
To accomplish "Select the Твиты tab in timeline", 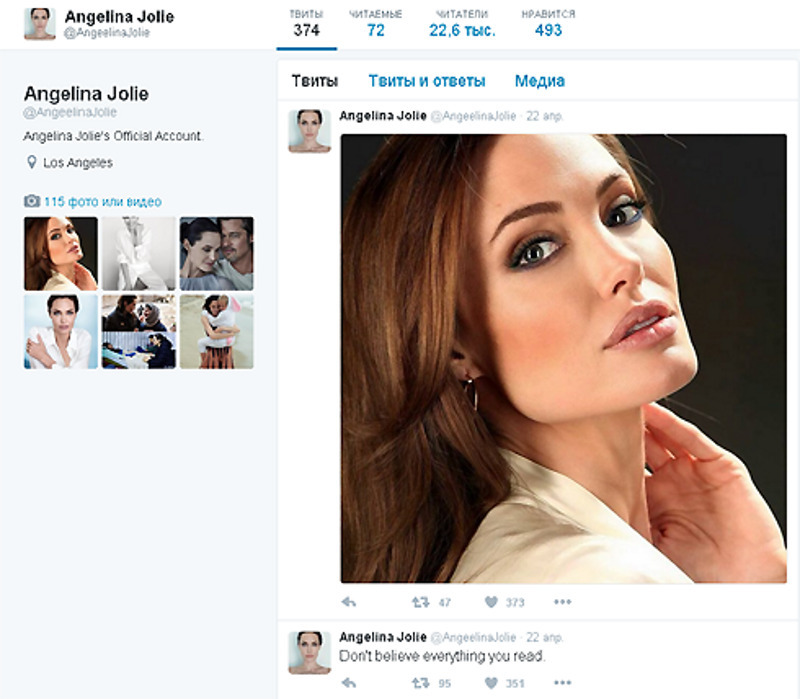I will (x=314, y=81).
